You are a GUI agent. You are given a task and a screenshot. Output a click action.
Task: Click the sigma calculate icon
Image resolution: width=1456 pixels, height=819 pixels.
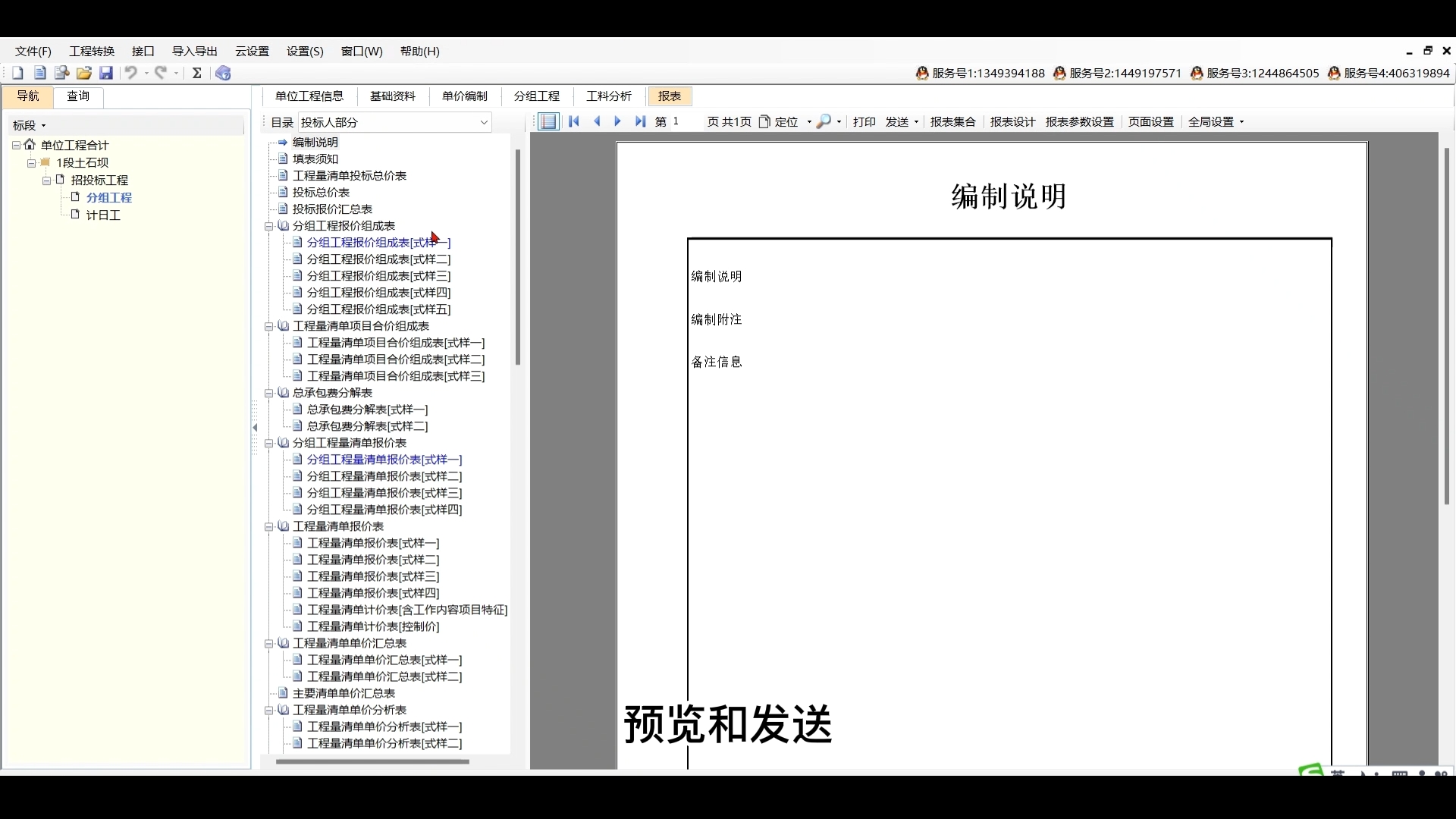[197, 73]
